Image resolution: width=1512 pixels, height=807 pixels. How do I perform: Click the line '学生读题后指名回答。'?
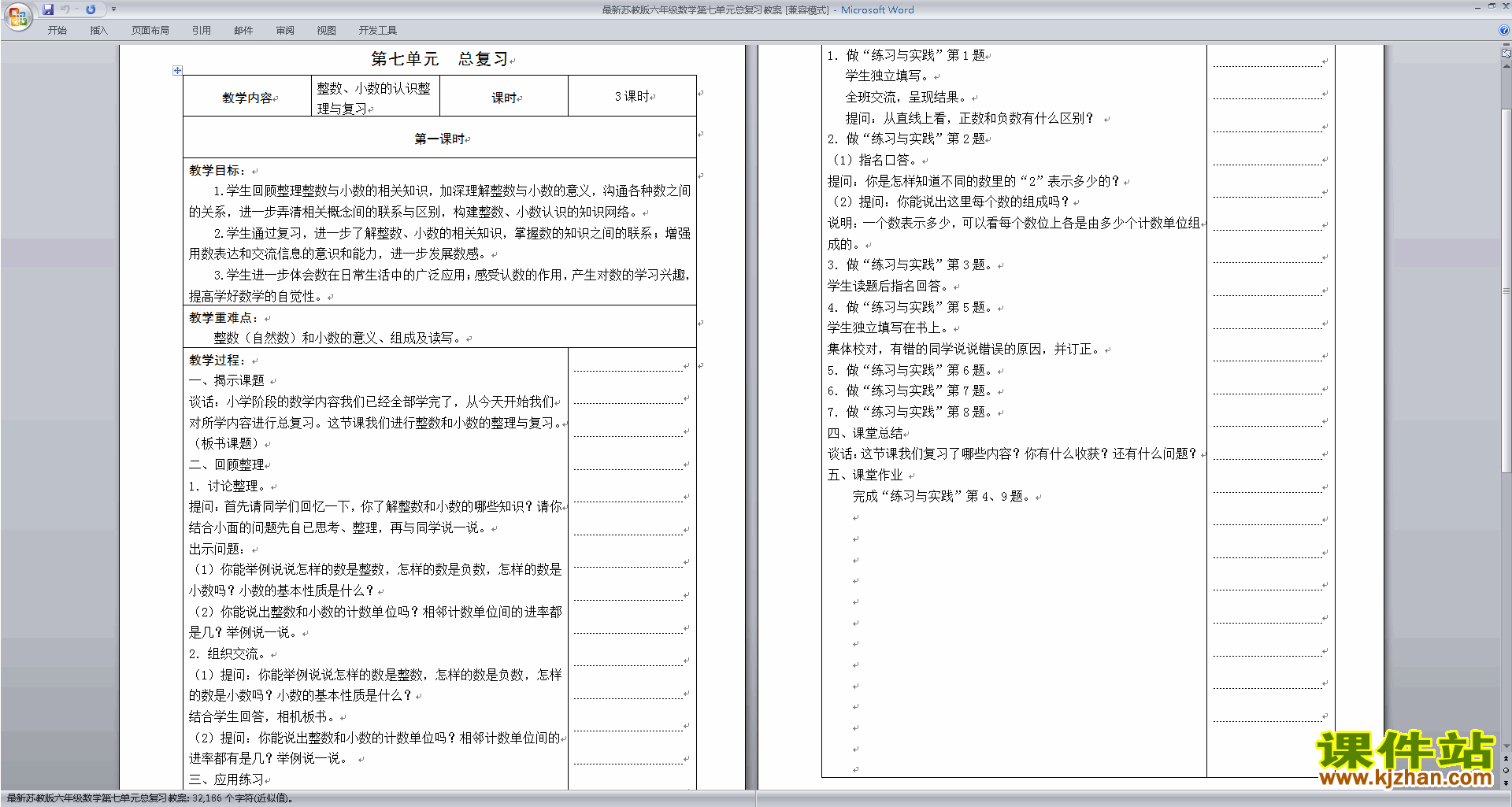(x=890, y=286)
